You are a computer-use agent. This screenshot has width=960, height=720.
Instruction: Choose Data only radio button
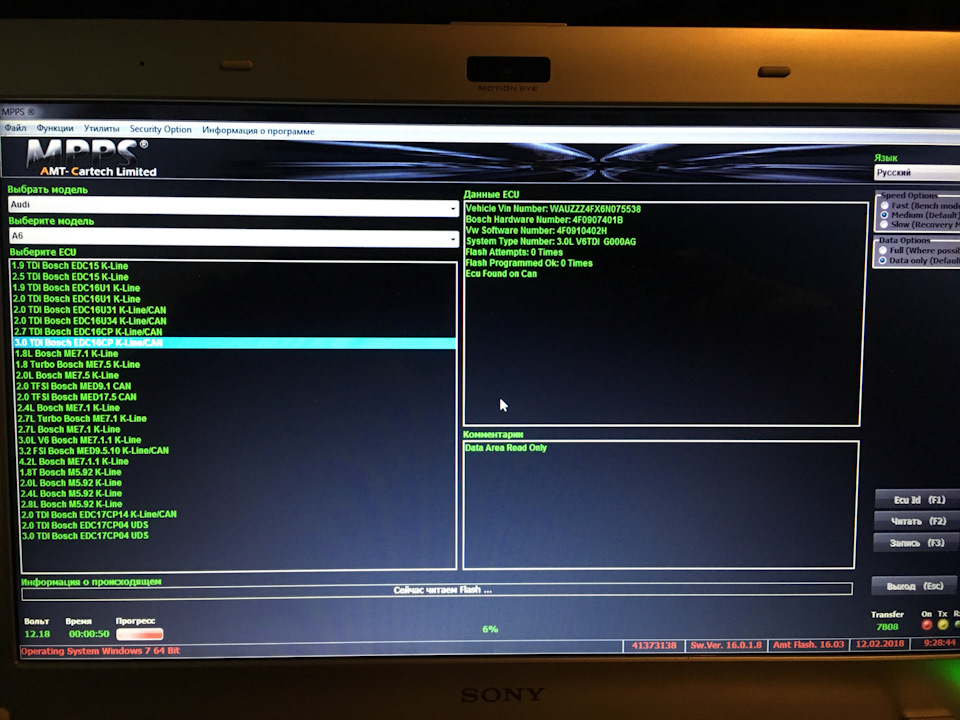(x=883, y=261)
